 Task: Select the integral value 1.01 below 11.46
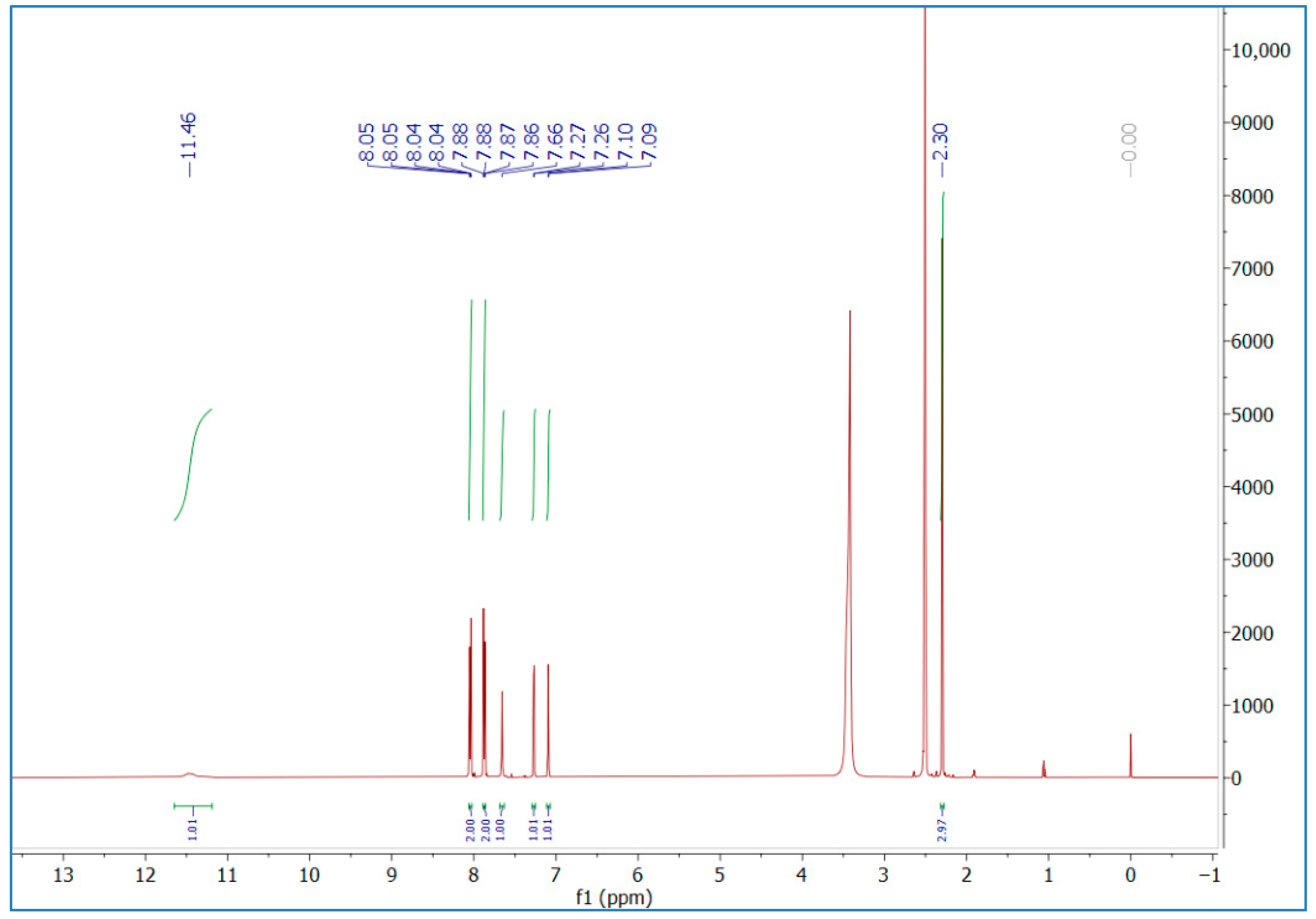point(193,831)
